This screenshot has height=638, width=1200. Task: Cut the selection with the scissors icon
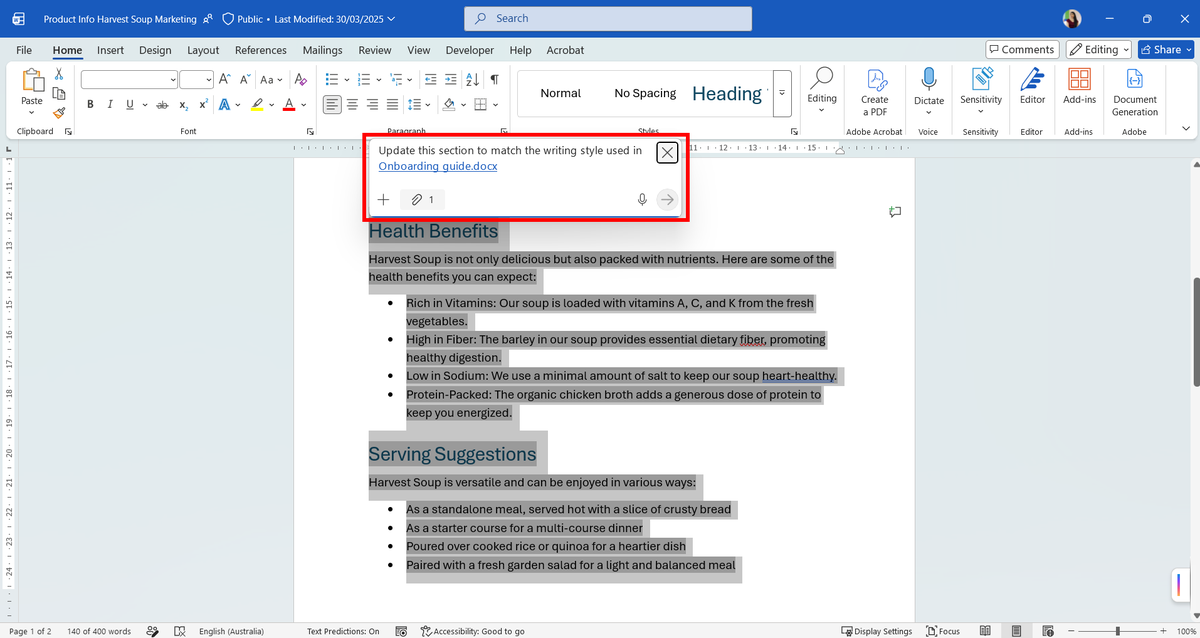point(59,75)
